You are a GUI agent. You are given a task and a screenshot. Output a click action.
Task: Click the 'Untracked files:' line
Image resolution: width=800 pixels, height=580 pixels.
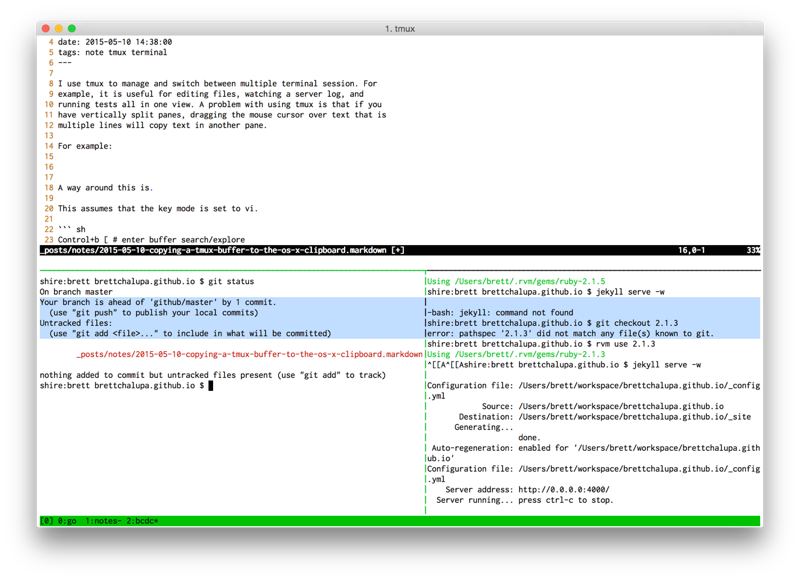coord(76,323)
